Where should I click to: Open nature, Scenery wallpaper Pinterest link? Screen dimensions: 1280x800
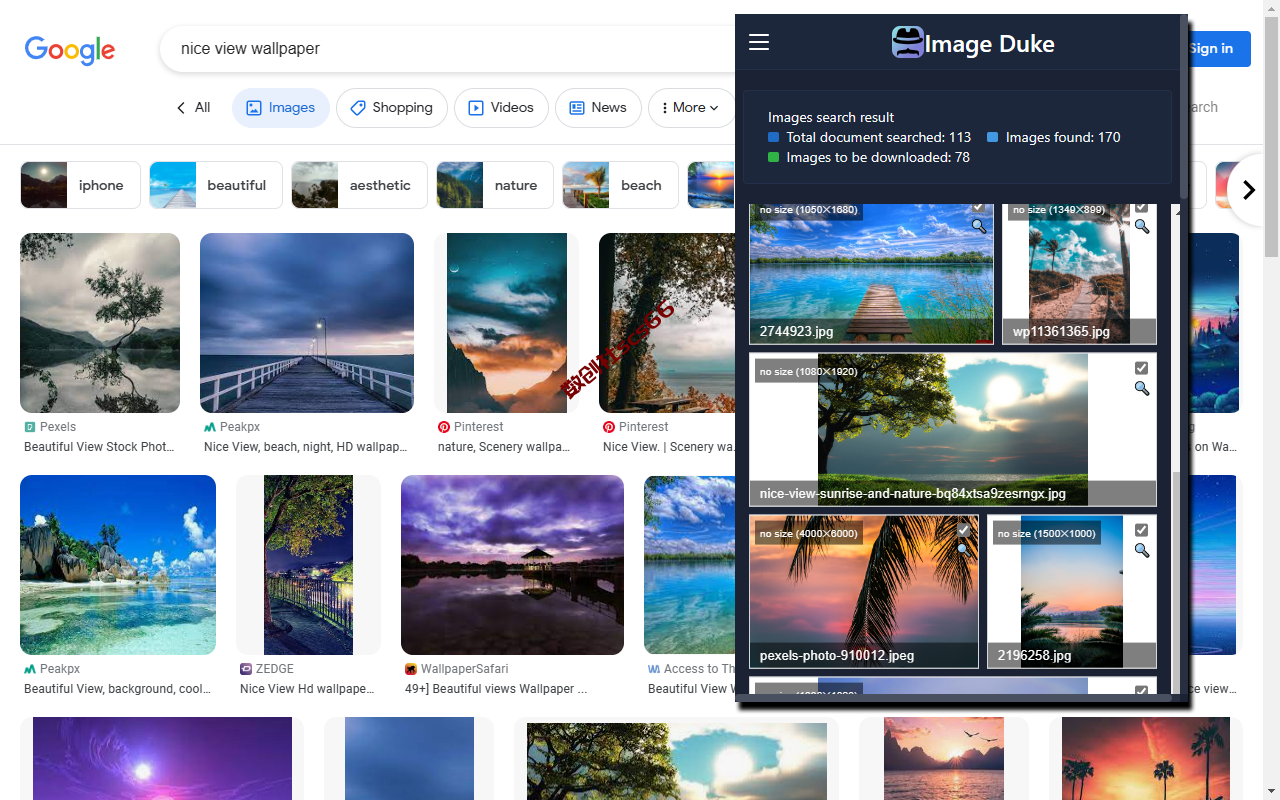tap(504, 447)
